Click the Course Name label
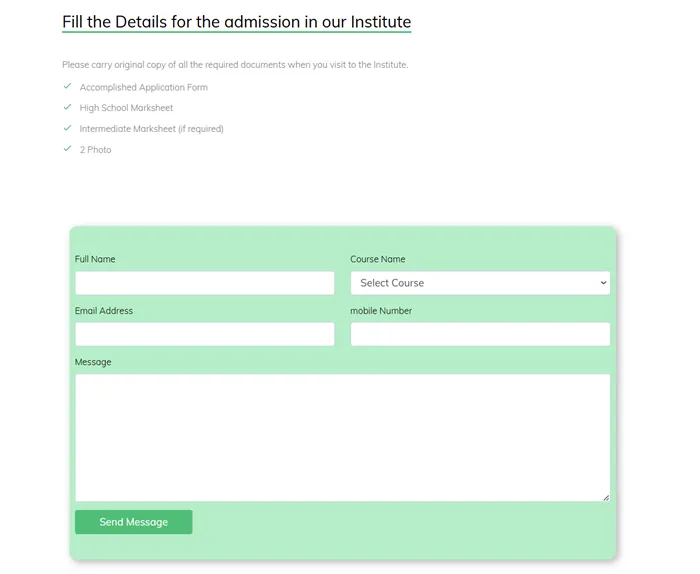The image size is (700, 574). point(378,259)
